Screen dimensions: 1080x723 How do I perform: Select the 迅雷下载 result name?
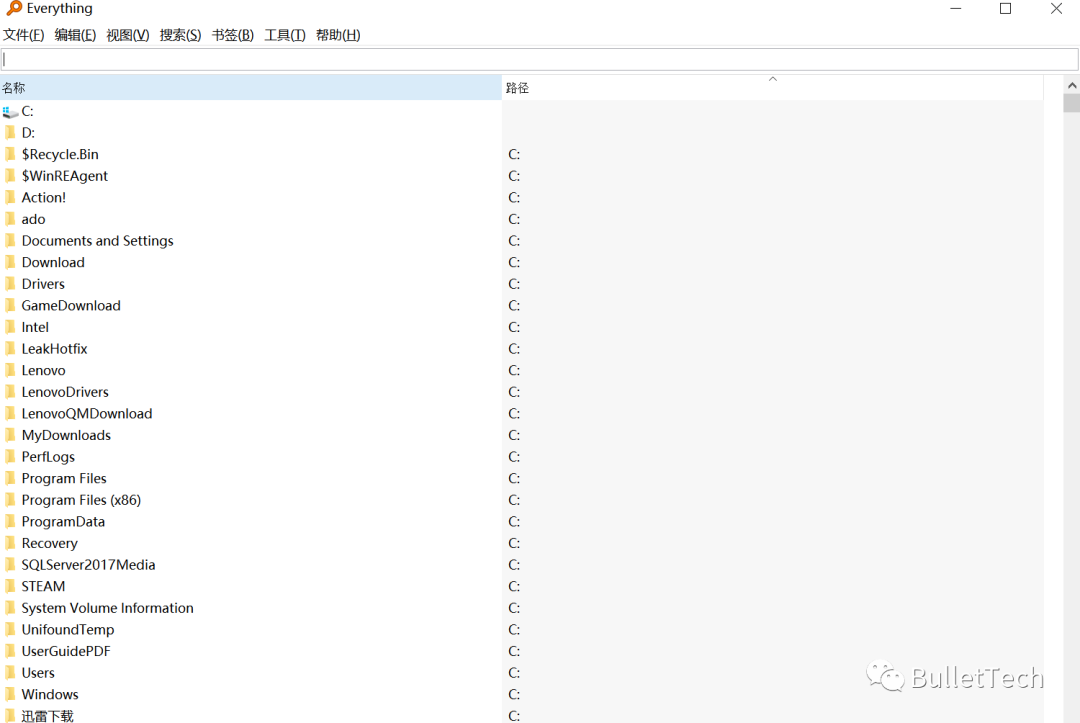pos(47,715)
